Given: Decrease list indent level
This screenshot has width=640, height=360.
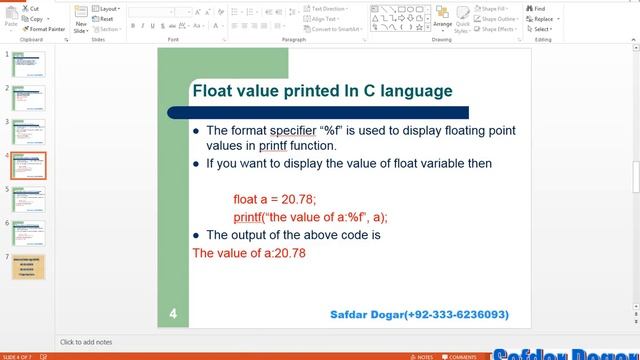Looking at the screenshot, I should (x=269, y=12).
